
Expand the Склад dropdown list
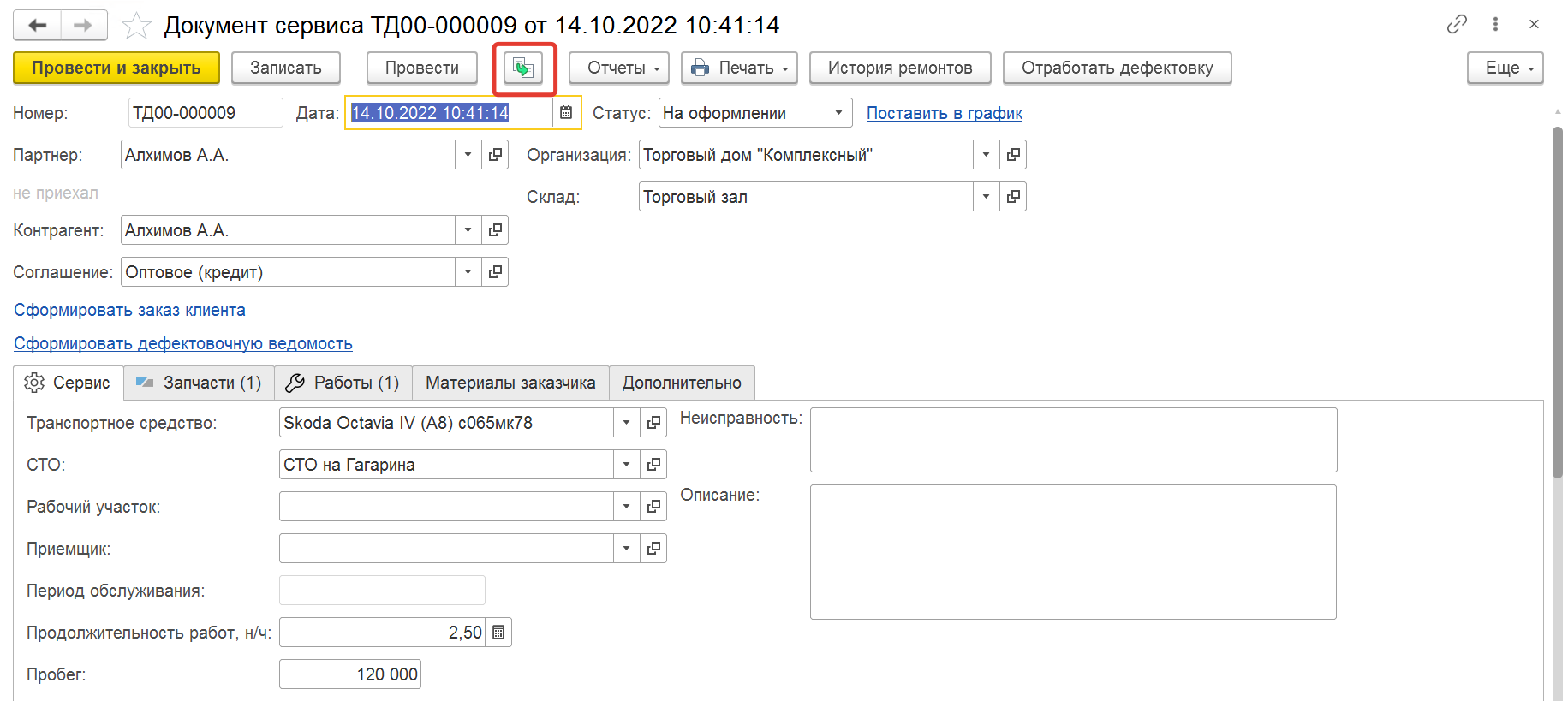tap(986, 197)
